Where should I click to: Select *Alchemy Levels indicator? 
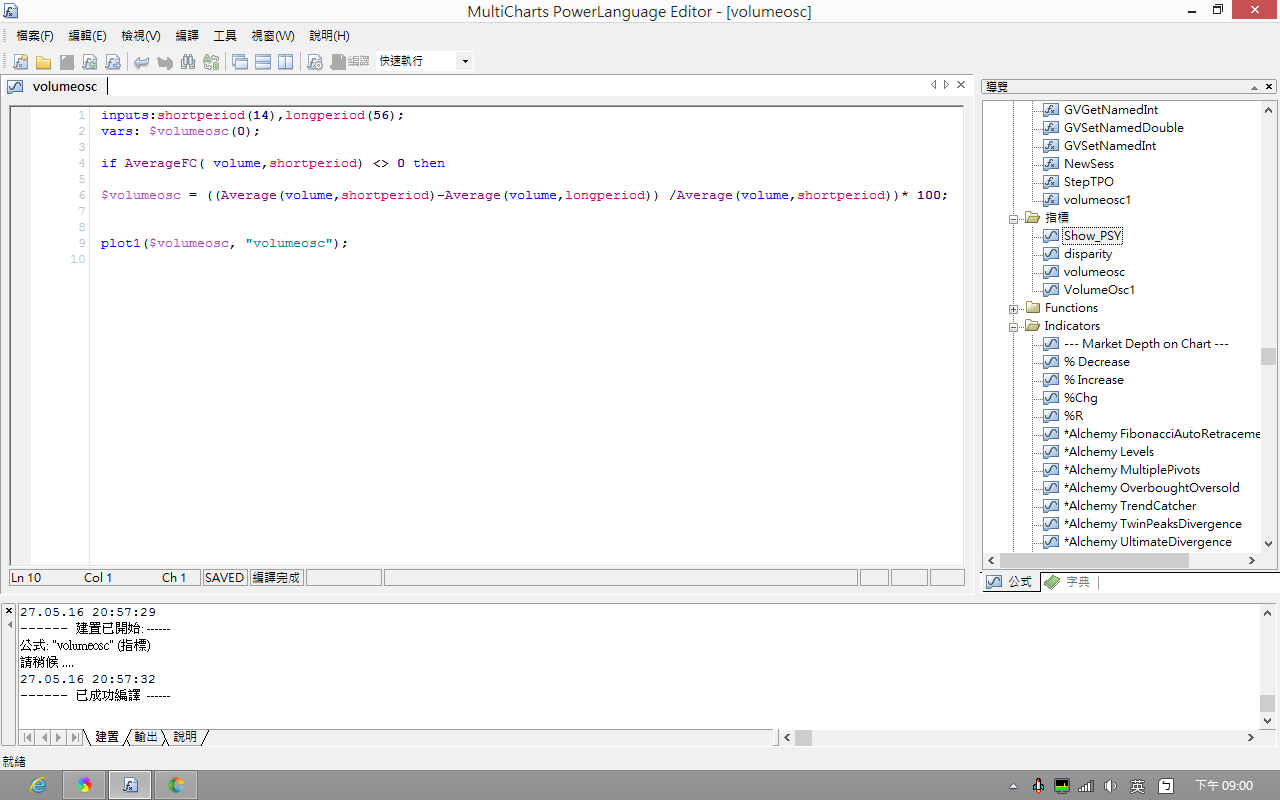(1108, 452)
